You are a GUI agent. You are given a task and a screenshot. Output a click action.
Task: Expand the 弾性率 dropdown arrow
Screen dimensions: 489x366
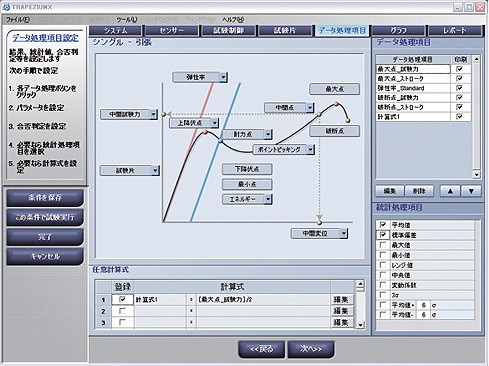223,77
